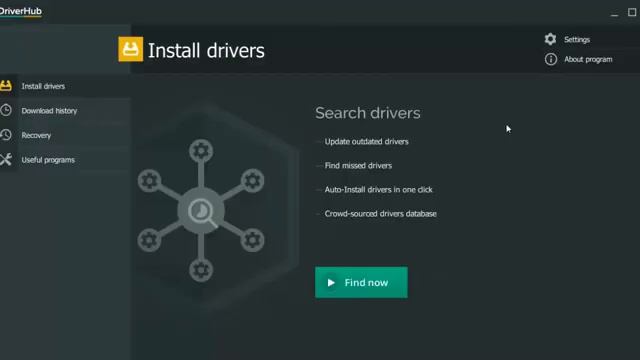Start the driver search with Find now
Image resolution: width=640 pixels, height=360 pixels.
(361, 282)
